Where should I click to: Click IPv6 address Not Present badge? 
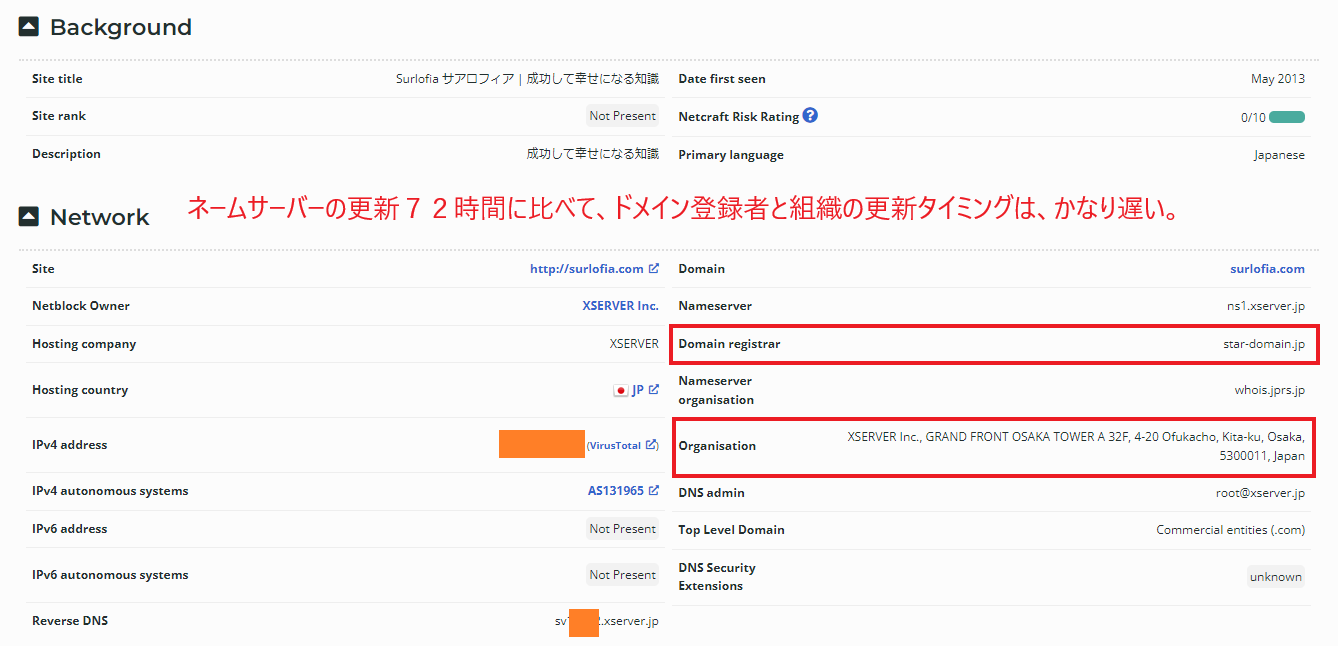(622, 529)
